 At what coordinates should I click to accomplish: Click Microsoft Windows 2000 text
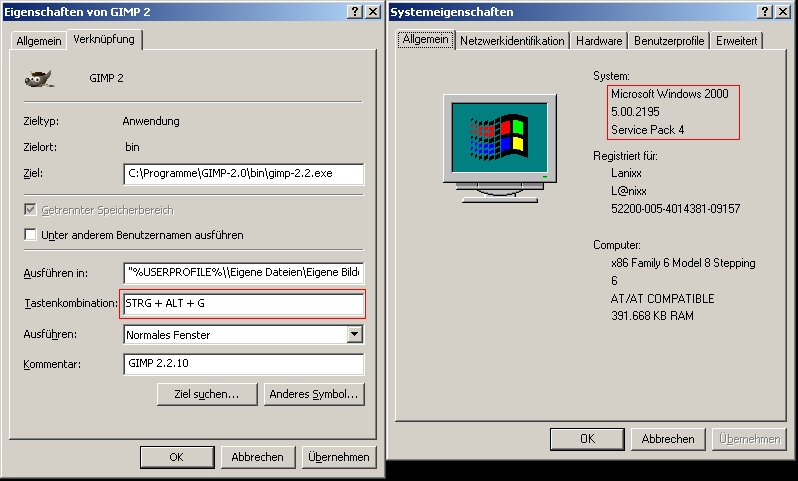[x=670, y=94]
